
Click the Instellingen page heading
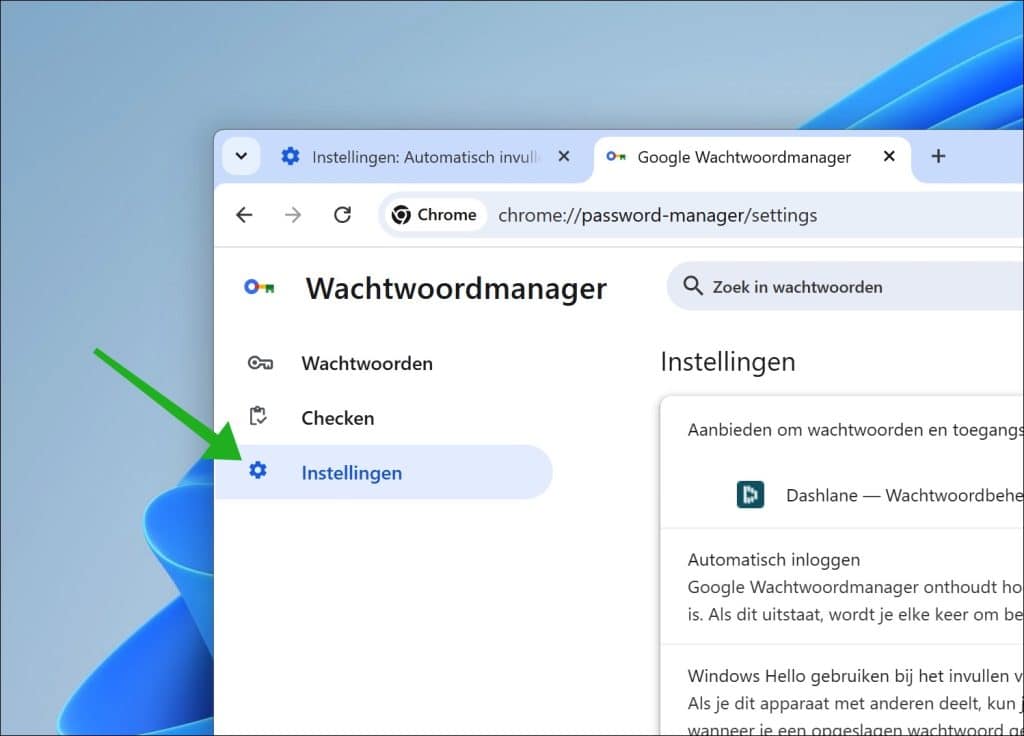click(728, 362)
